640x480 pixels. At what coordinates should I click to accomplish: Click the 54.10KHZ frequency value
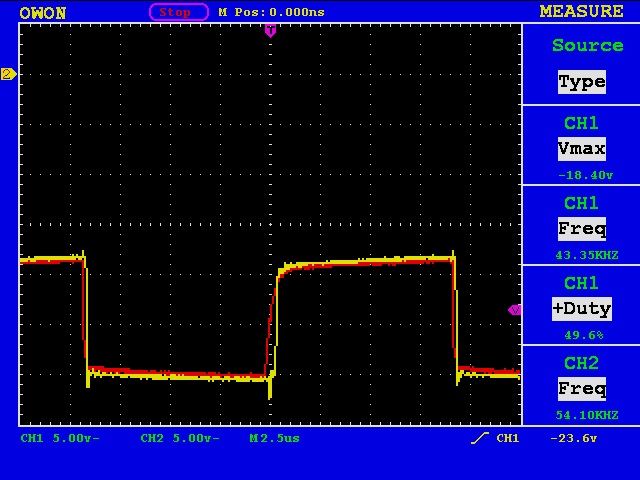coord(587,415)
